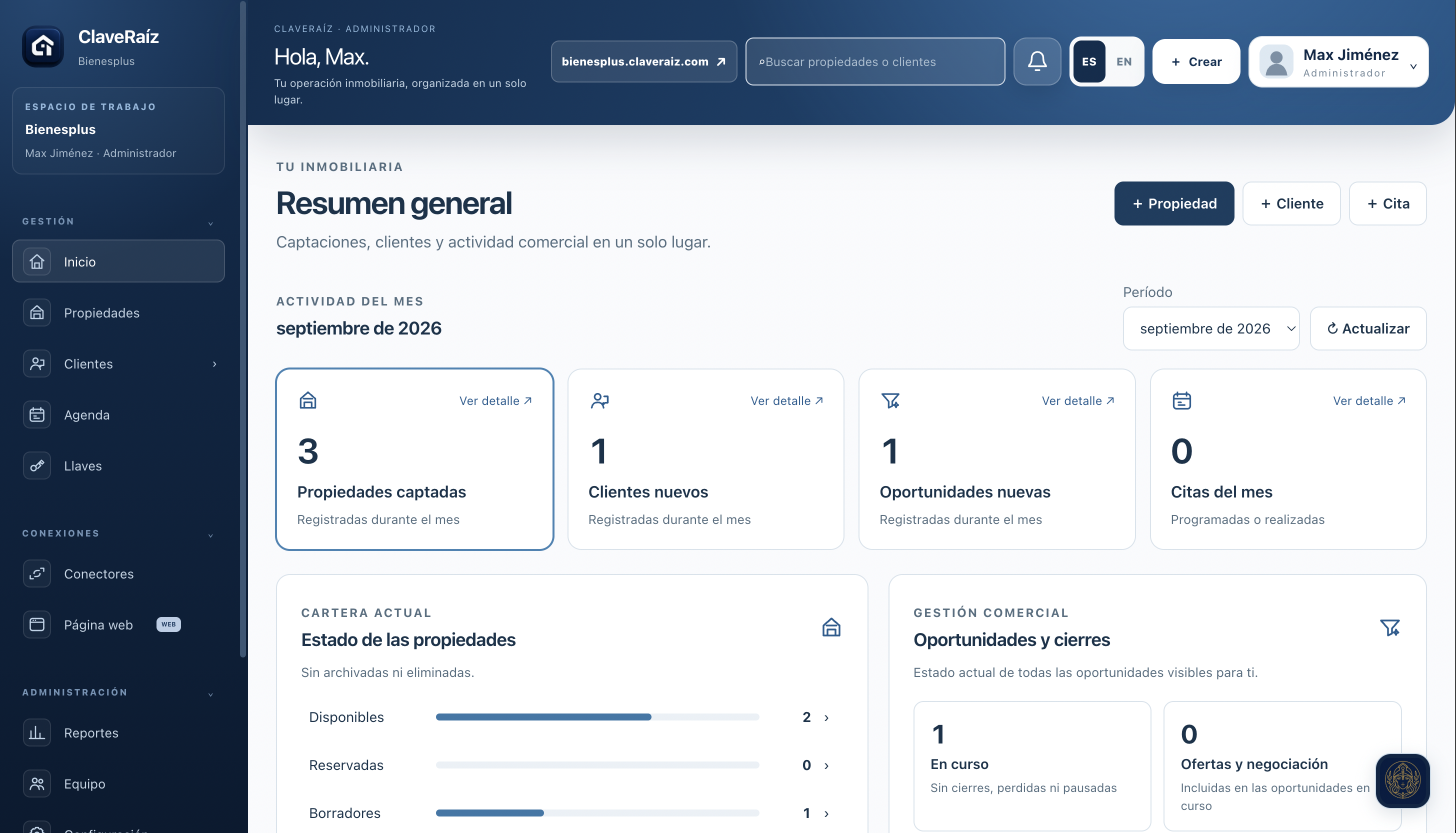Screen dimensions: 1456x833
Task: Collapse the Gestión sidebar section
Action: click(210, 223)
